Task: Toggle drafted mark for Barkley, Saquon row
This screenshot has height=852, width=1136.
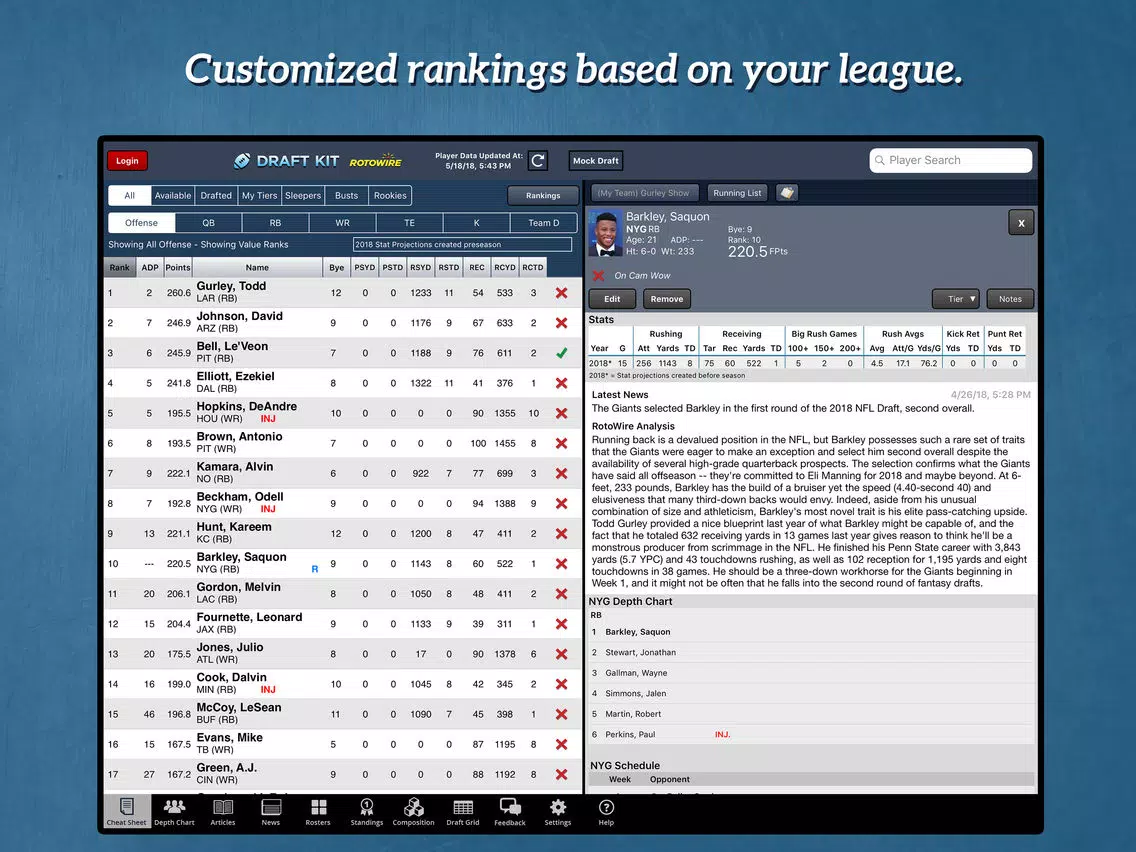Action: [x=561, y=564]
